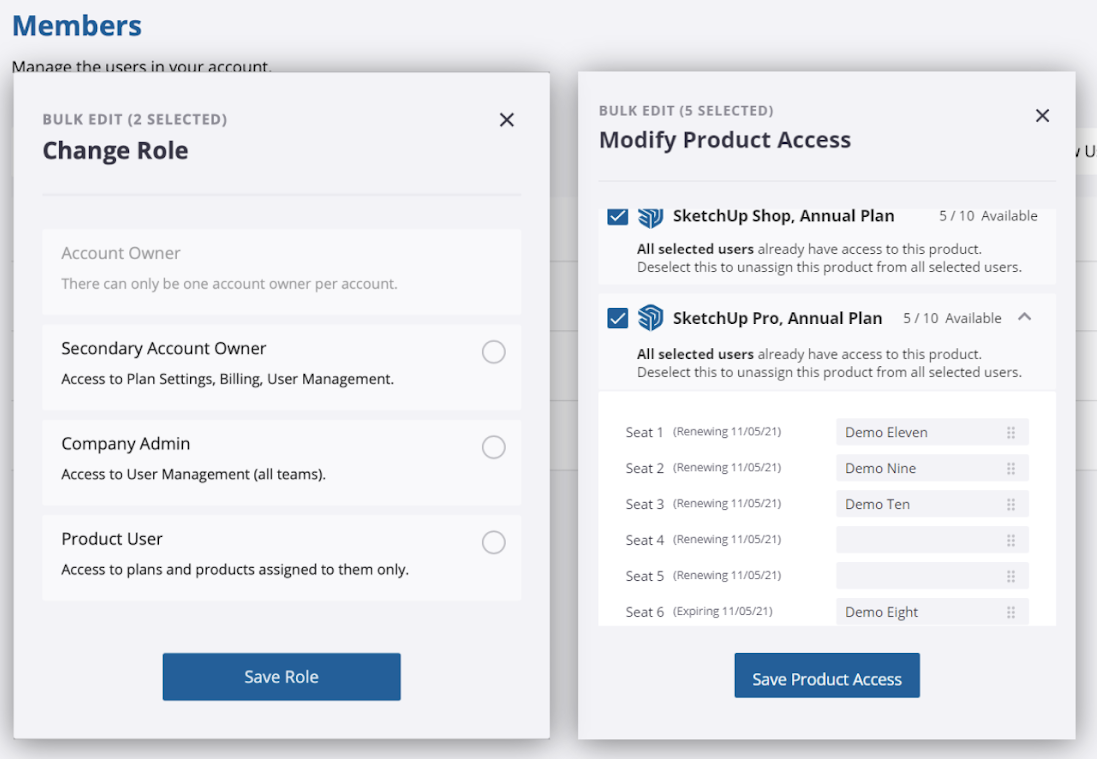Select the Demo Nine seat field
Image resolution: width=1097 pixels, height=759 pixels.
pyautogui.click(x=932, y=468)
